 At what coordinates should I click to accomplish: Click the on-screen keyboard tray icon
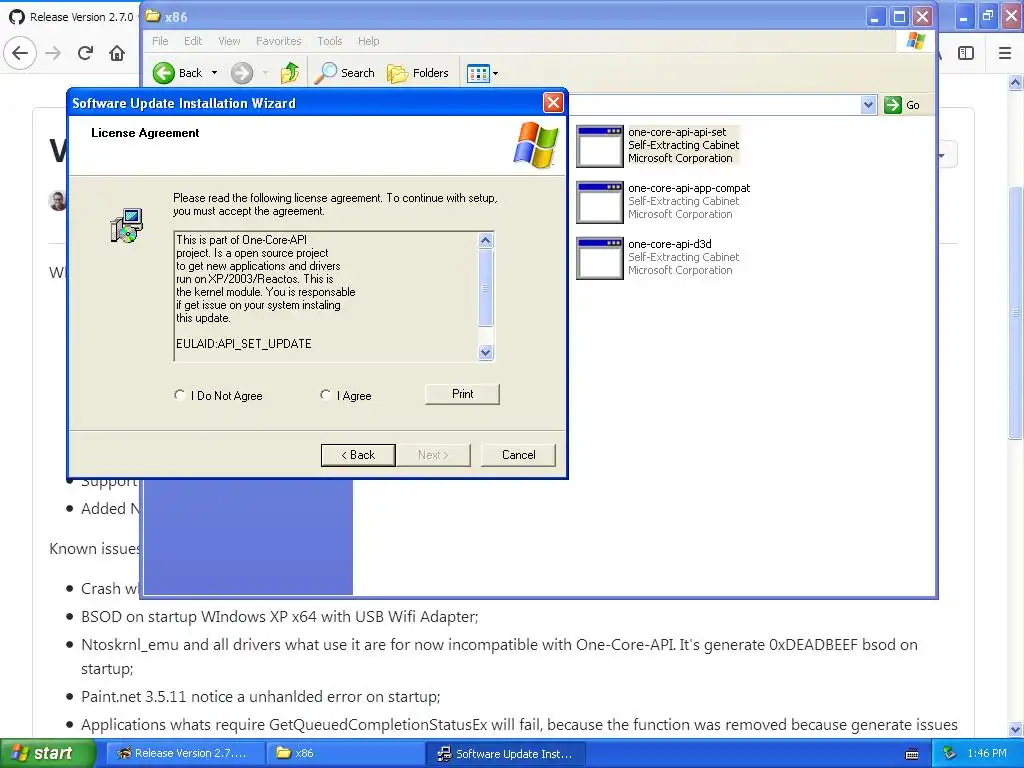click(912, 754)
